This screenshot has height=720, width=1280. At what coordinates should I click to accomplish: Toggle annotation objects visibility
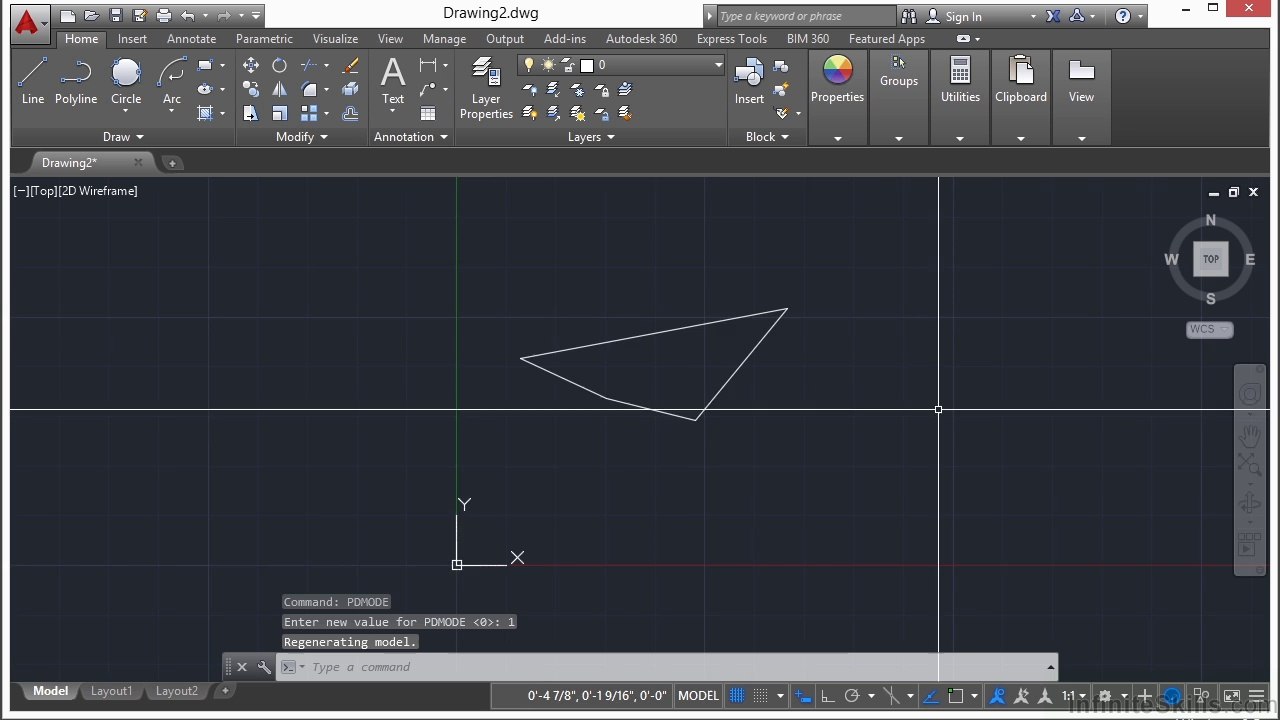997,696
